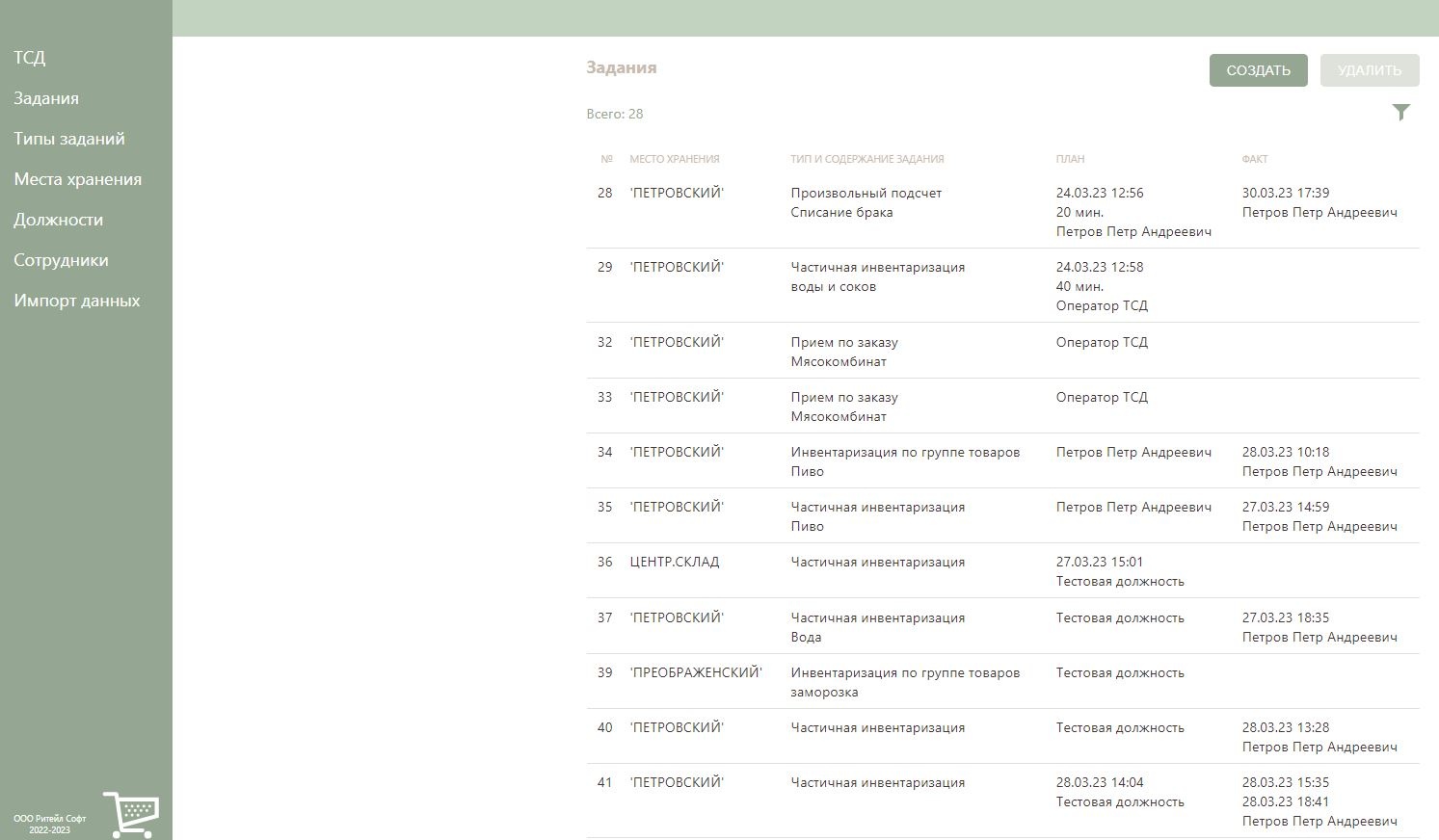This screenshot has width=1439, height=840.
Task: Click ЦЕНТР.СКЛАД storage cell
Action: pos(675,562)
